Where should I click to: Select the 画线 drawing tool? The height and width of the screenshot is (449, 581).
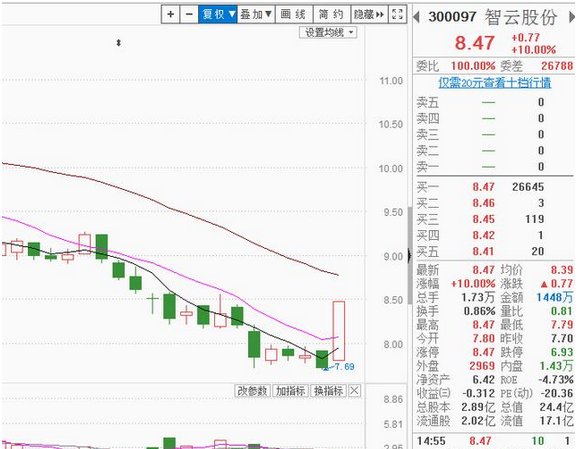294,14
